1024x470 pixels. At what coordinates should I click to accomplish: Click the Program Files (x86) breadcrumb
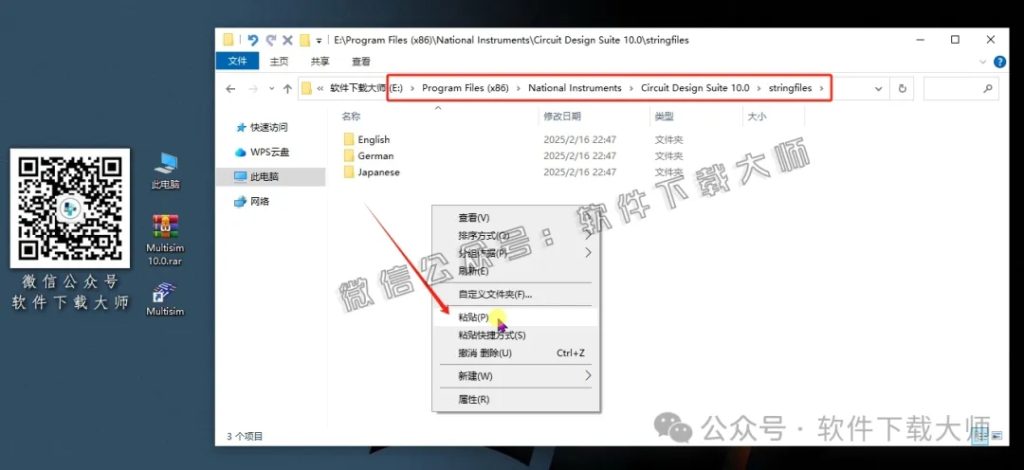(x=465, y=87)
